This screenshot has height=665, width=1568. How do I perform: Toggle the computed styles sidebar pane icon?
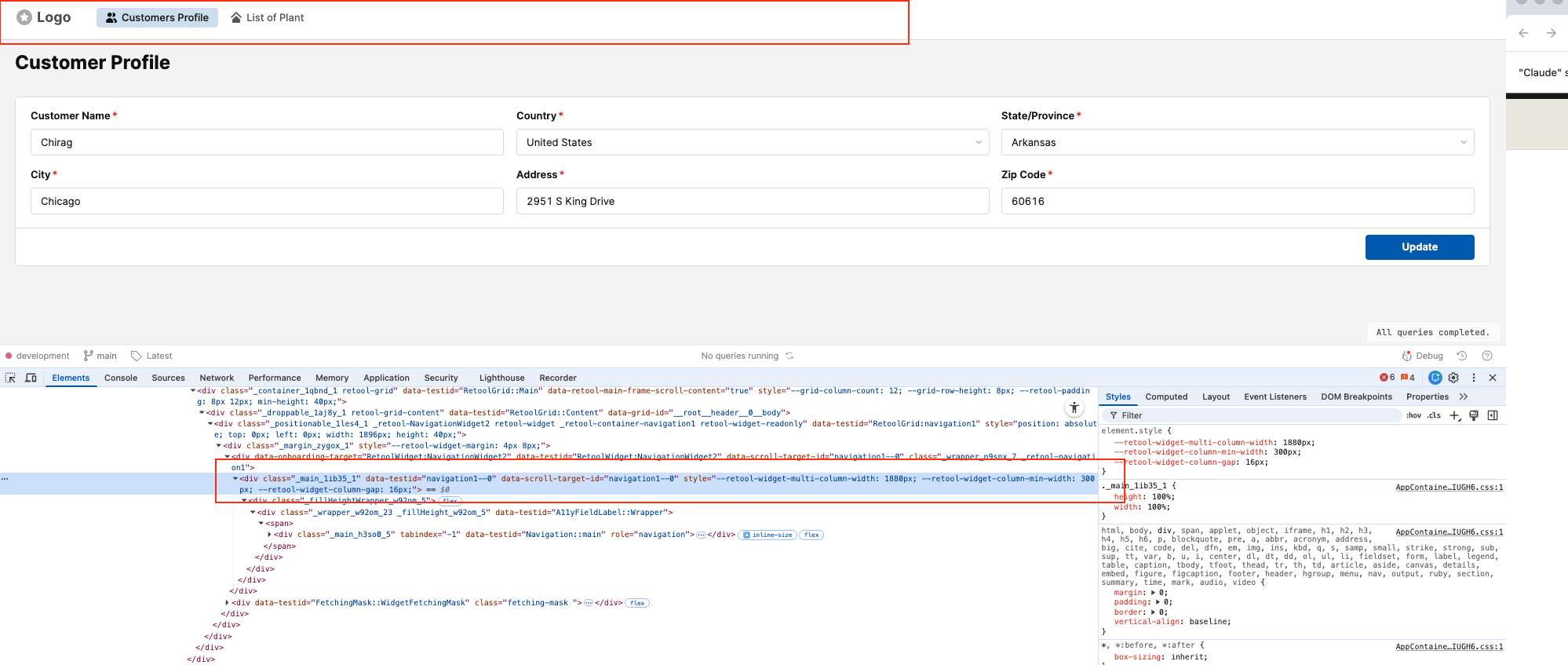[x=1493, y=415]
